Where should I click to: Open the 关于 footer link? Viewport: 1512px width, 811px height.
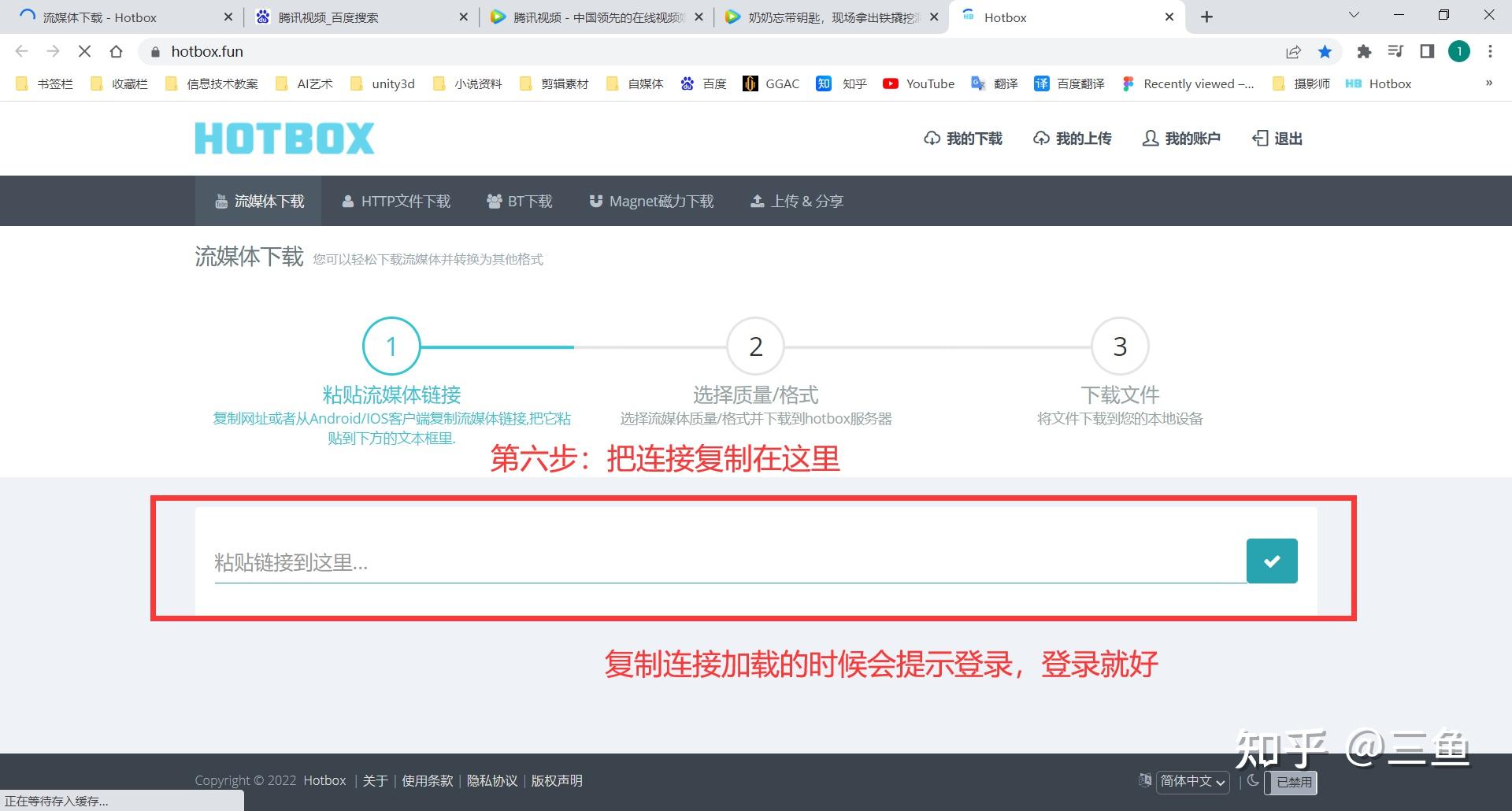click(375, 780)
